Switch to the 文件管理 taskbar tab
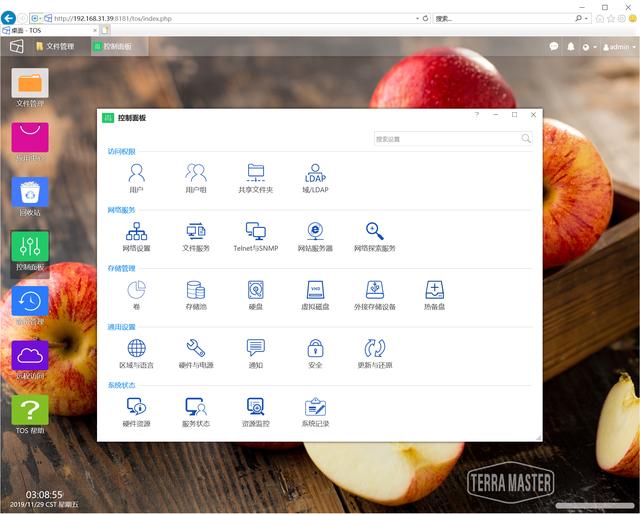640x514 pixels. point(56,46)
